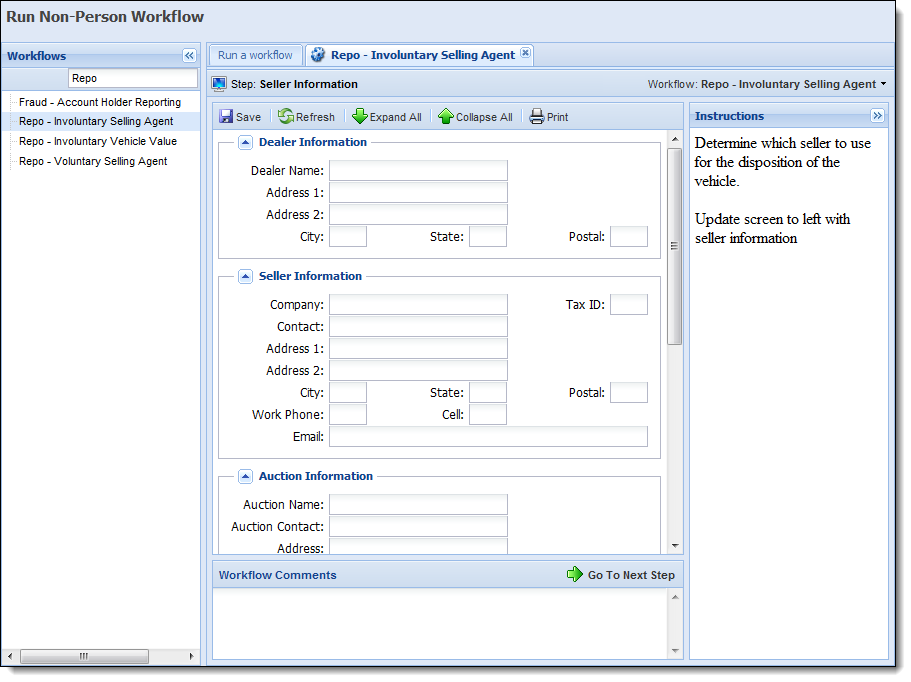
Task: Collapse the Workflows side panel
Action: [189, 56]
